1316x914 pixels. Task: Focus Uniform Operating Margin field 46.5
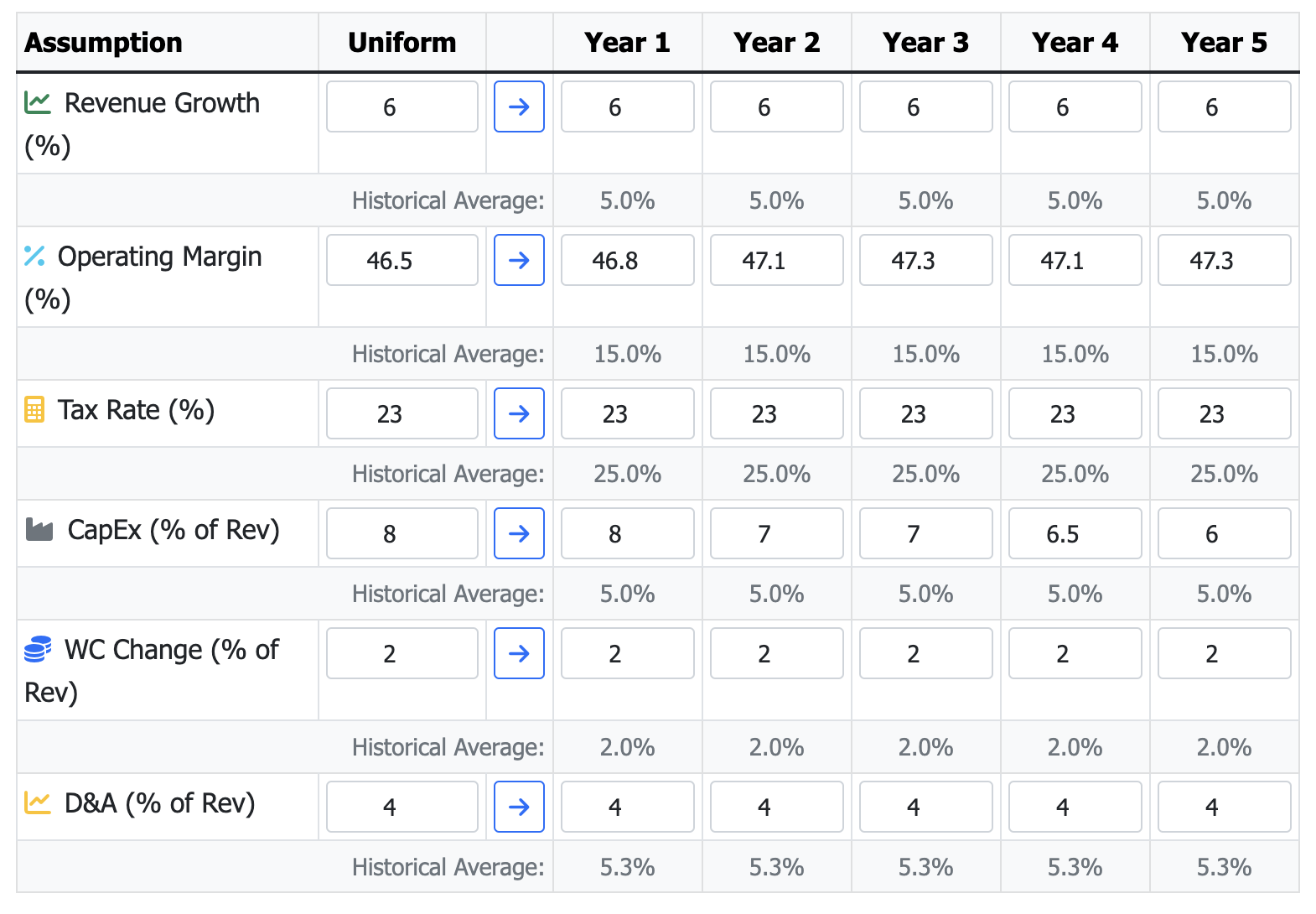click(x=402, y=260)
